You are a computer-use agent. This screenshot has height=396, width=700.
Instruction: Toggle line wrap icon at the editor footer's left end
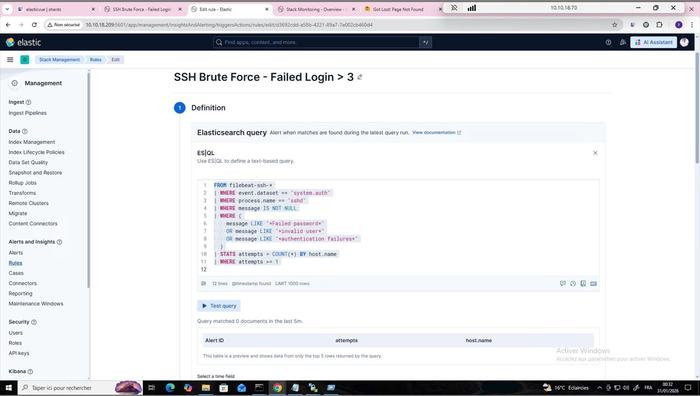pyautogui.click(x=204, y=283)
